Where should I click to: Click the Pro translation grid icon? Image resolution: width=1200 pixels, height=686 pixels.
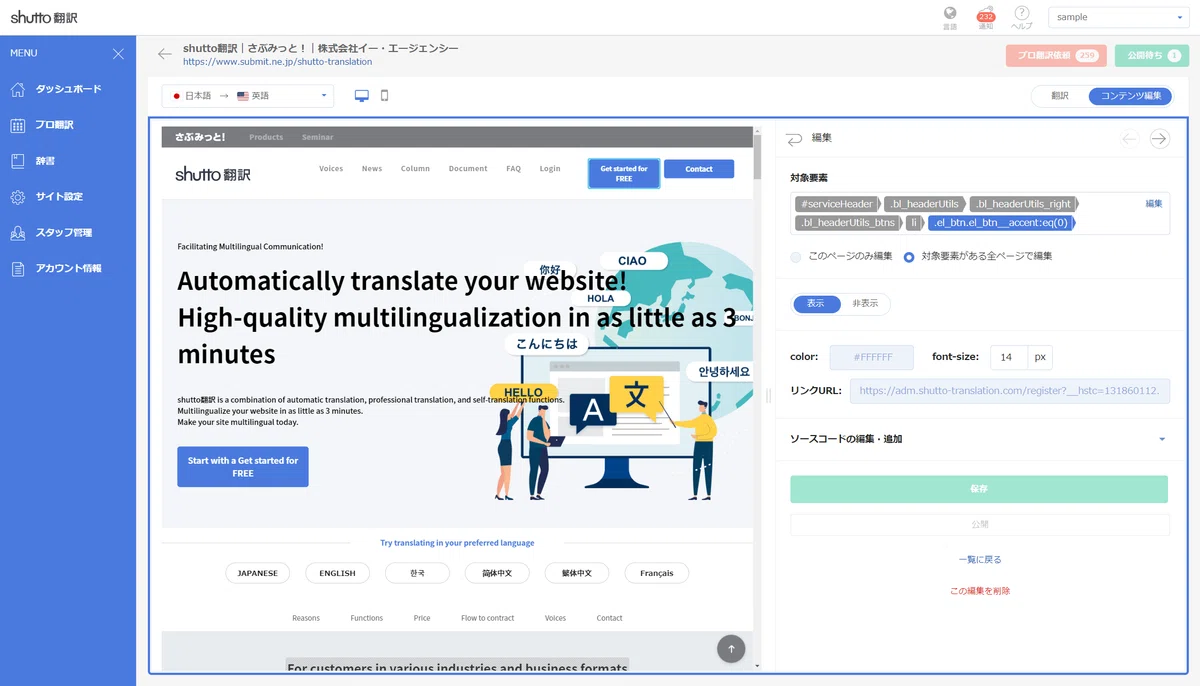coord(17,125)
